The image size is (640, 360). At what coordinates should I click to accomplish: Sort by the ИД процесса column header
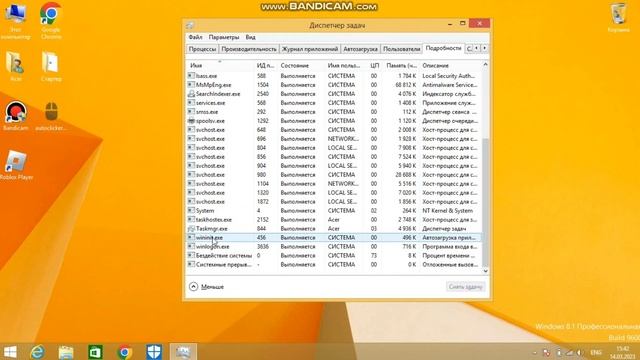265,65
